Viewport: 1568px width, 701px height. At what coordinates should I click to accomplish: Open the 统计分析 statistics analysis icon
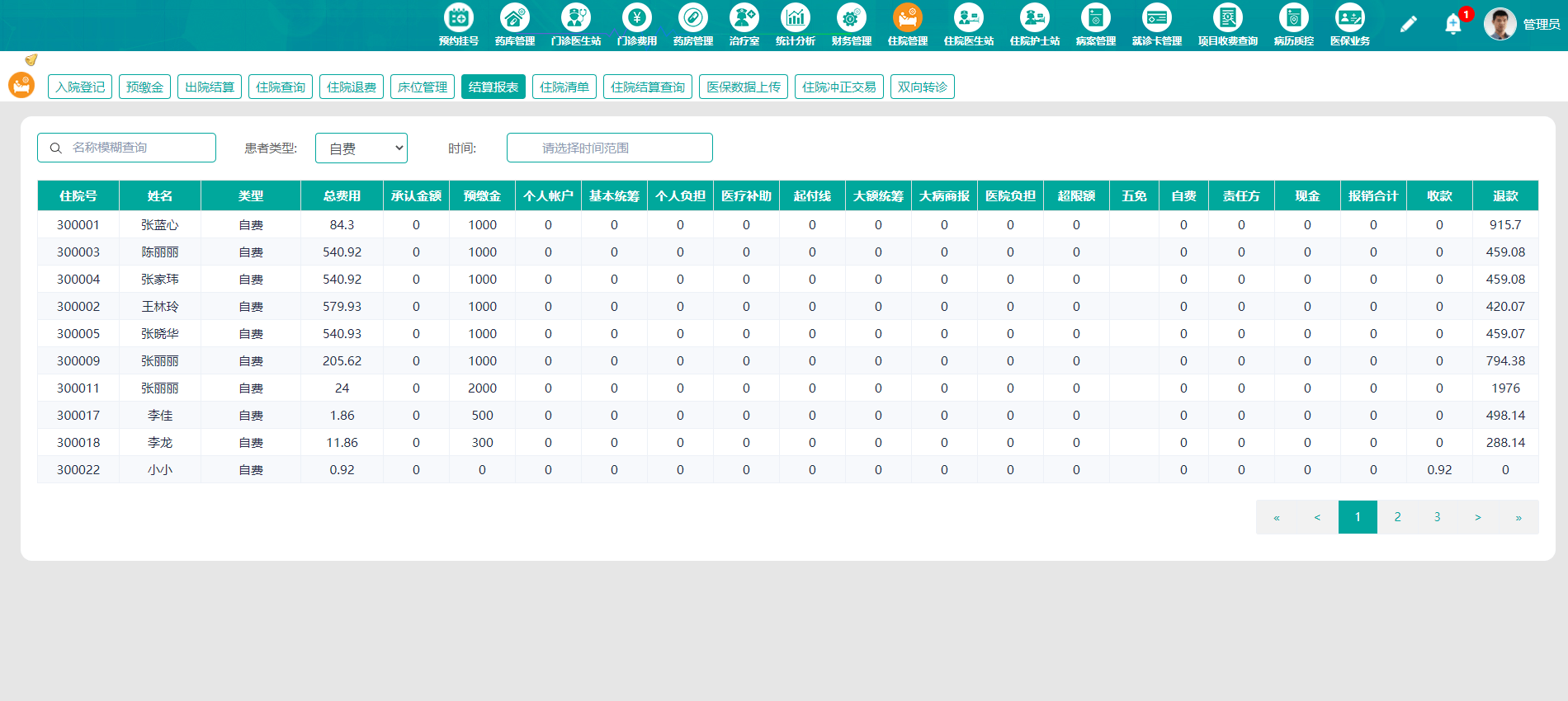pos(796,25)
